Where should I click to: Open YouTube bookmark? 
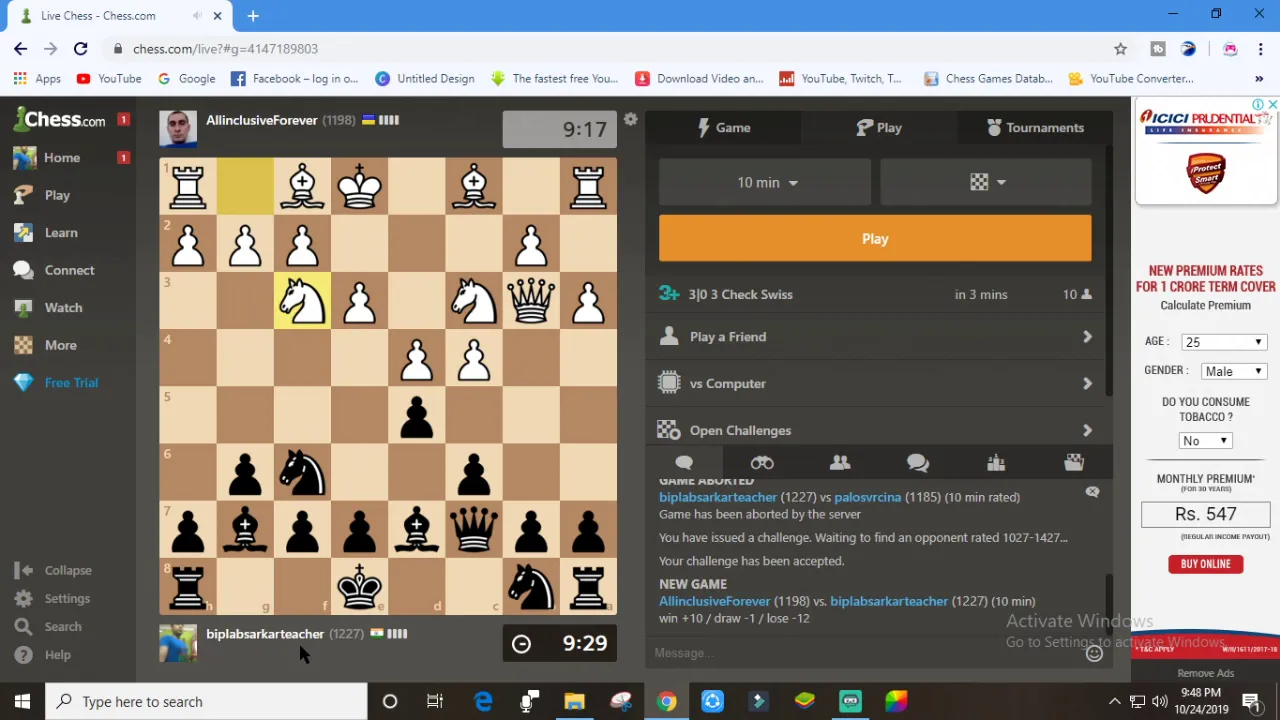[109, 78]
